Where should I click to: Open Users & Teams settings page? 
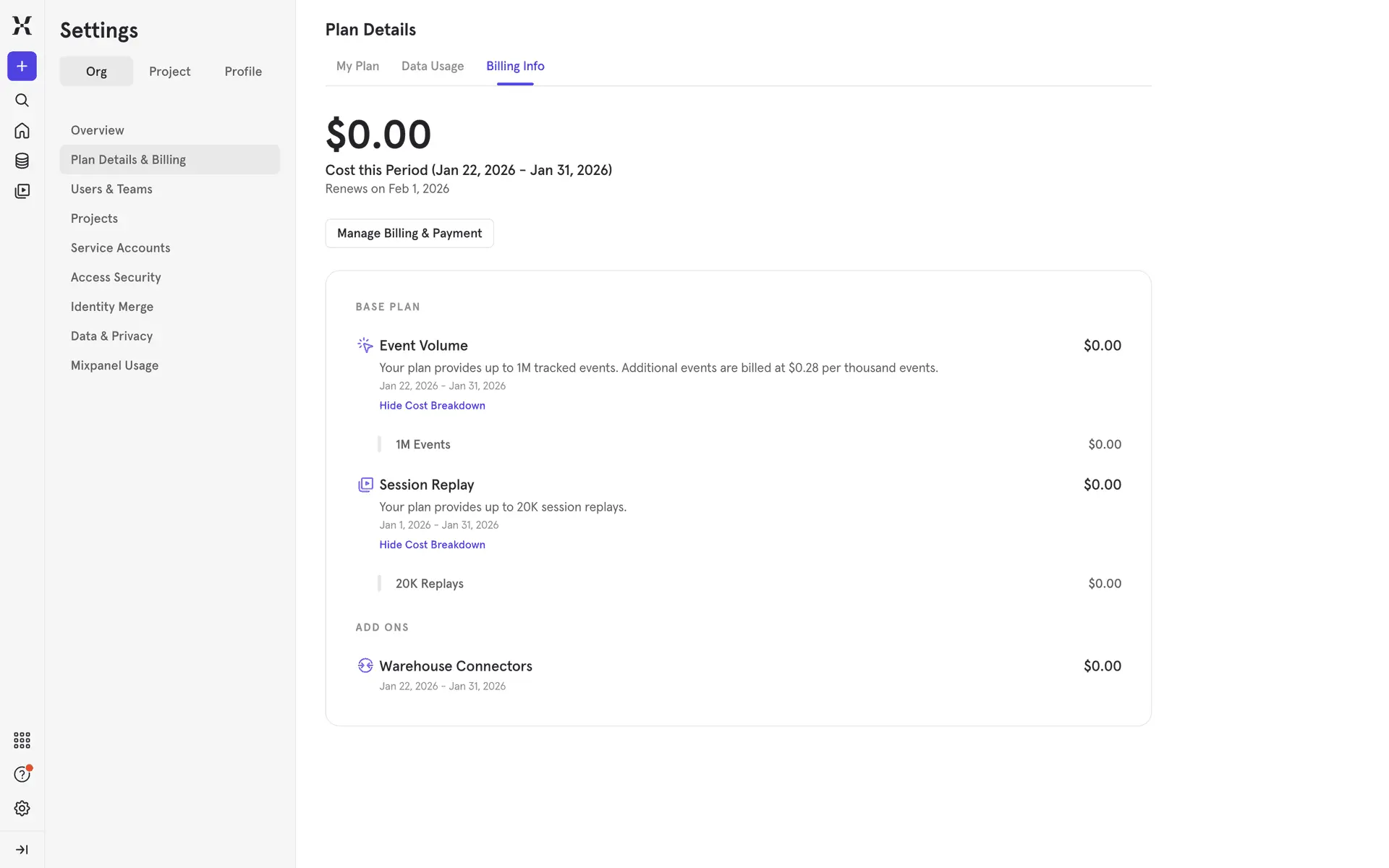click(x=111, y=189)
